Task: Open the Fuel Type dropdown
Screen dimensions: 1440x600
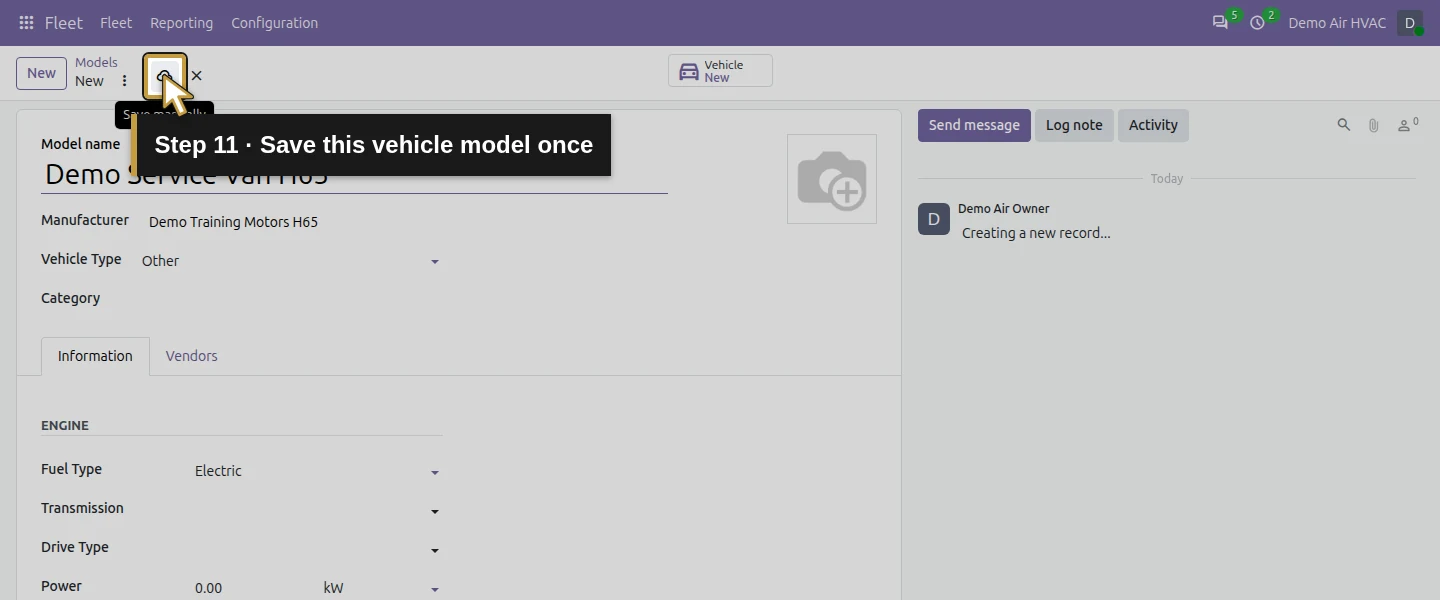Action: [x=318, y=471]
